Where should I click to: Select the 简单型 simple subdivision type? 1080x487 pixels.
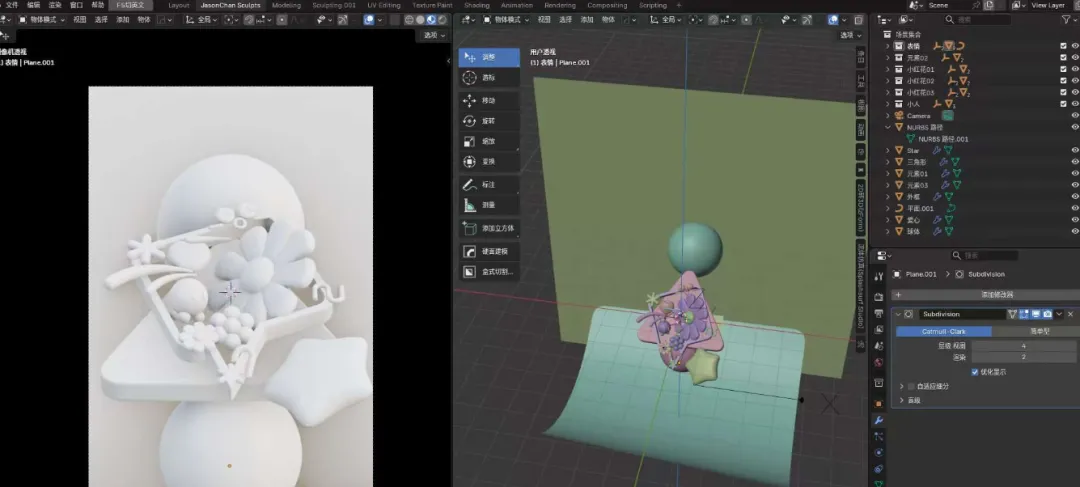pos(1034,331)
